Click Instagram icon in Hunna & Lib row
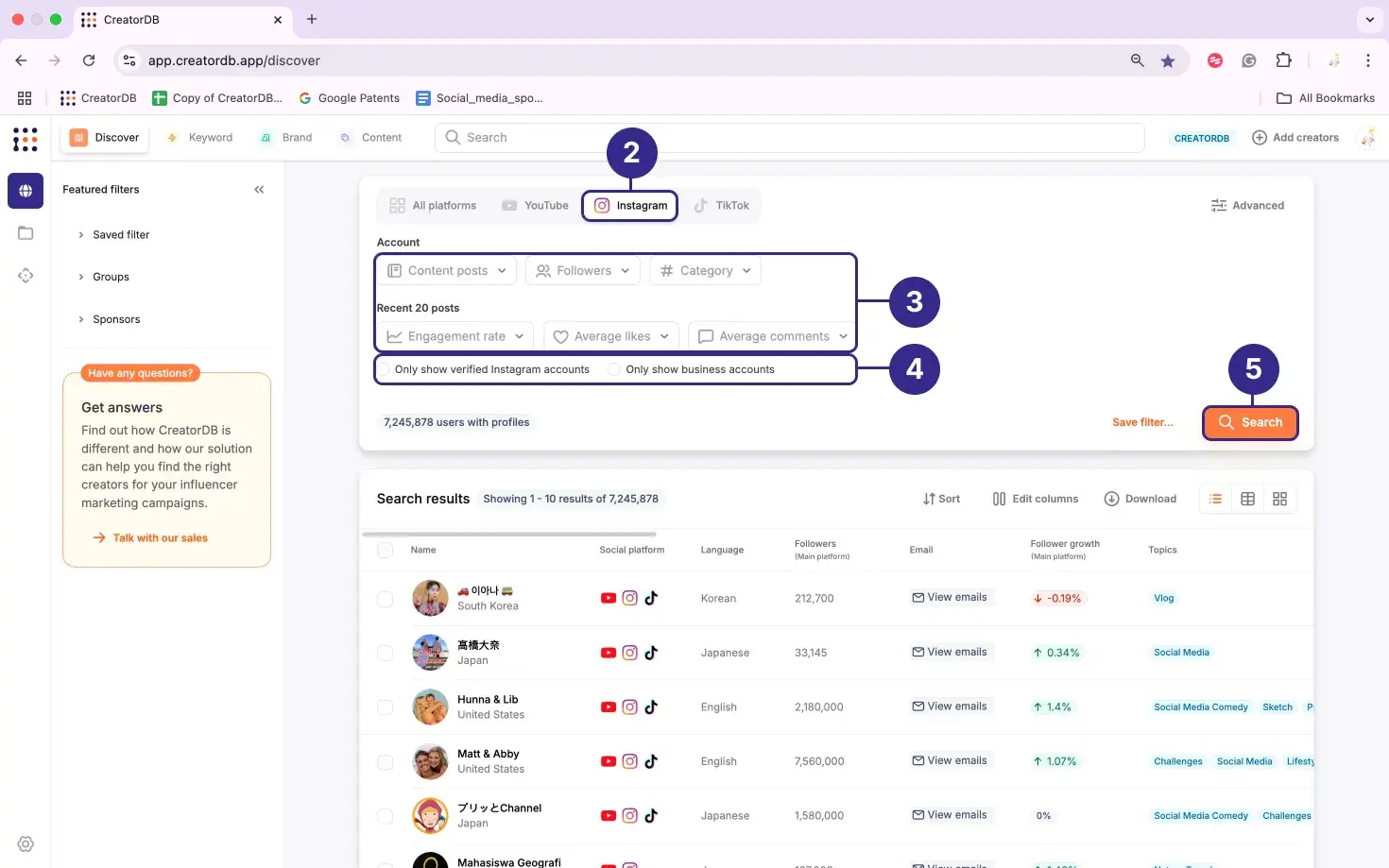 pyautogui.click(x=629, y=706)
